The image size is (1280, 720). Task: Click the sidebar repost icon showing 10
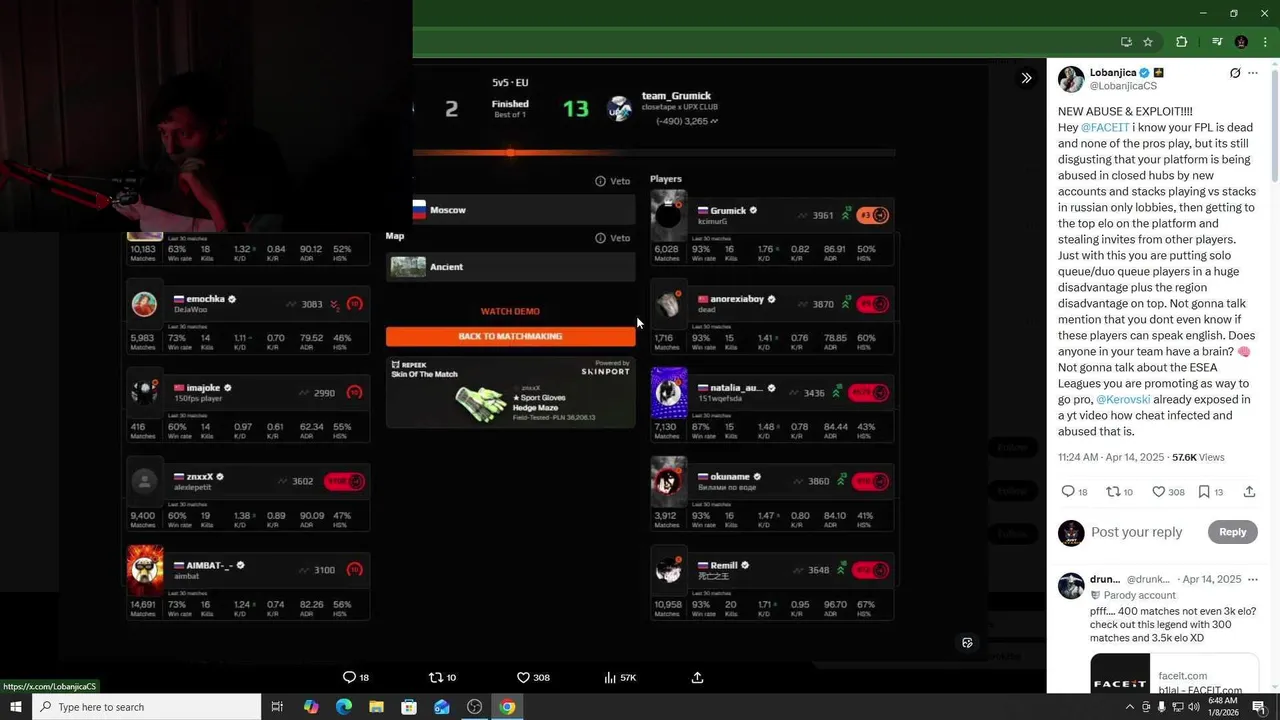(x=1112, y=491)
